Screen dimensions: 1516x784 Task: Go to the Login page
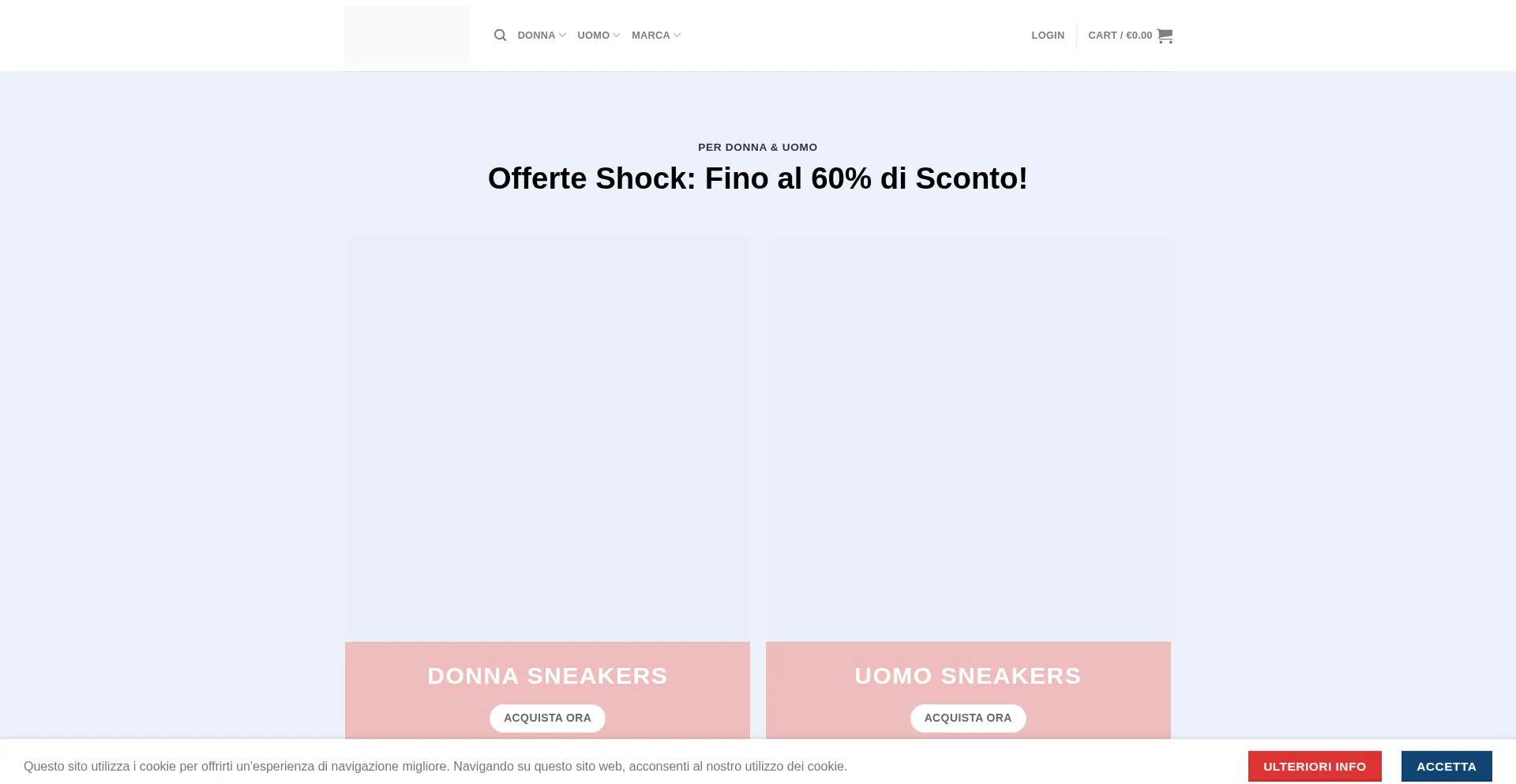coord(1048,36)
